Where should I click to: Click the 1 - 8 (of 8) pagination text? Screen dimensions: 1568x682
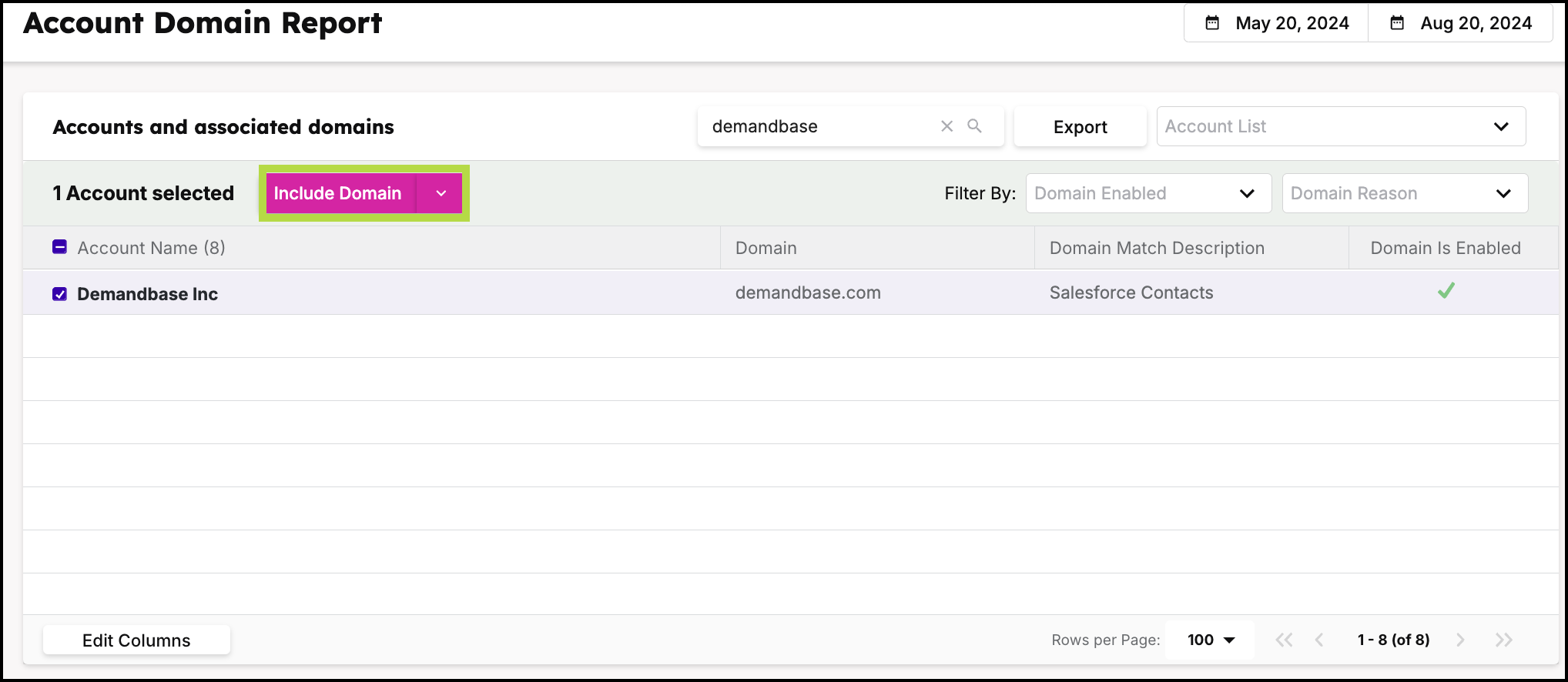(x=1393, y=640)
